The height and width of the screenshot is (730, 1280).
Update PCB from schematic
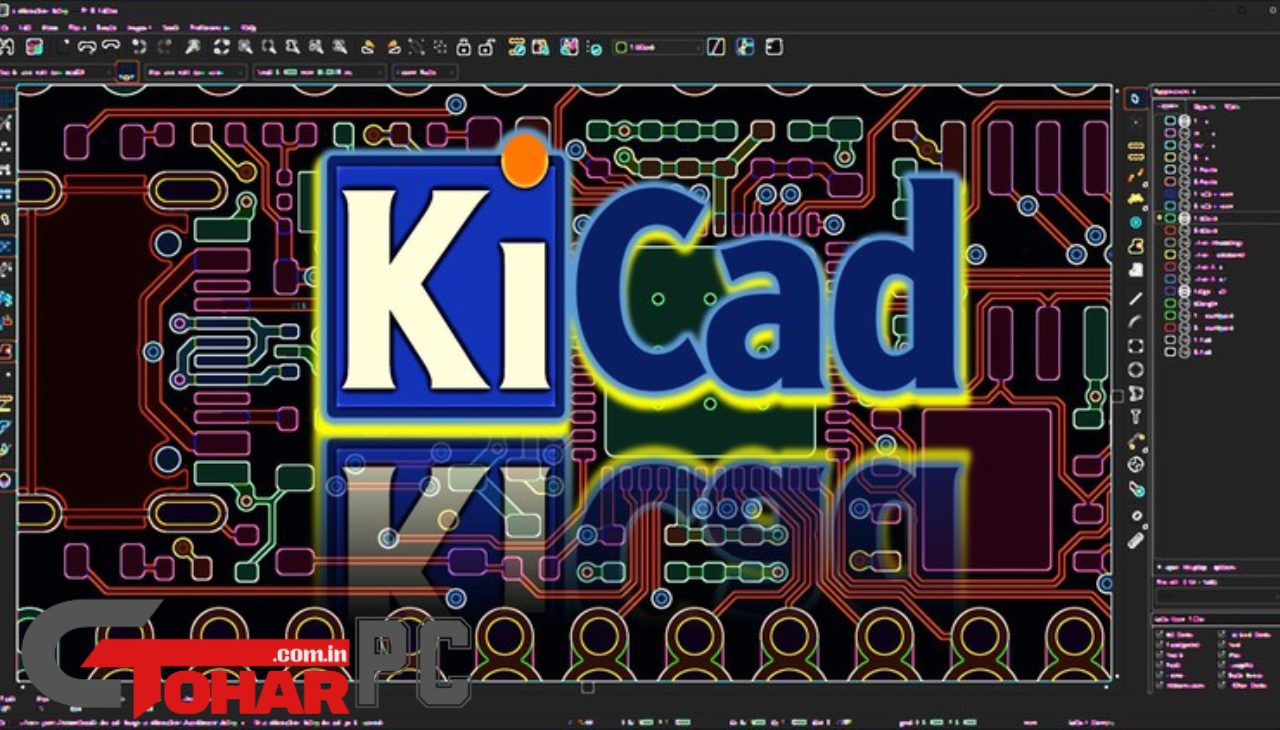pos(569,47)
